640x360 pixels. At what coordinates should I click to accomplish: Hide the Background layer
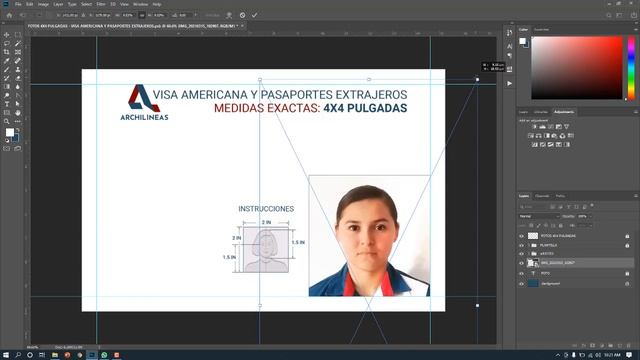pos(521,284)
